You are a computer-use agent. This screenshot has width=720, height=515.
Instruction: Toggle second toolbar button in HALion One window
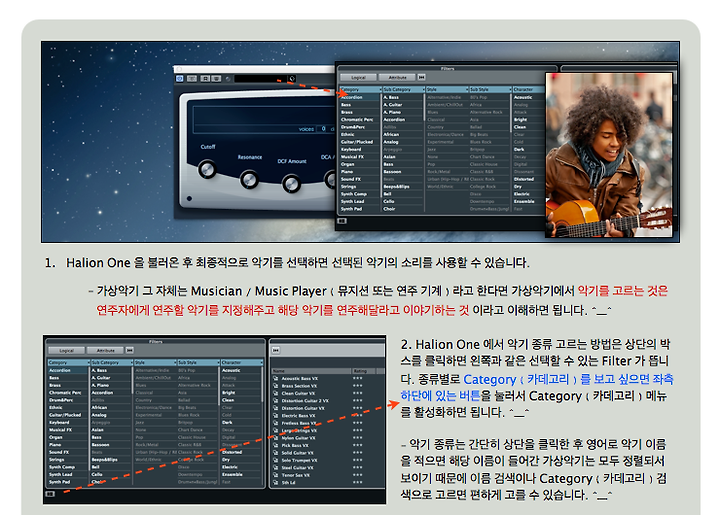point(192,79)
